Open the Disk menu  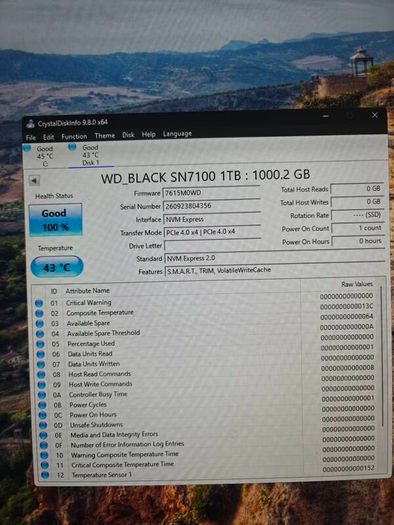pyautogui.click(x=128, y=135)
